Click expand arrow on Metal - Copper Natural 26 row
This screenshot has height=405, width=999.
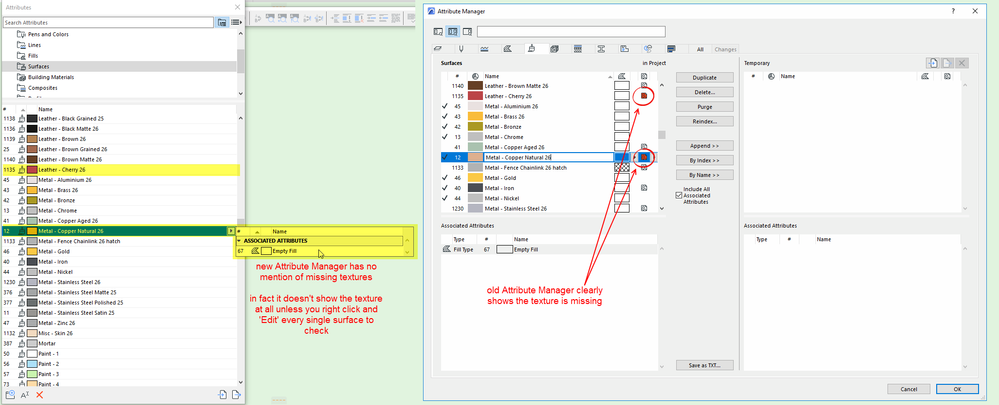(x=231, y=231)
